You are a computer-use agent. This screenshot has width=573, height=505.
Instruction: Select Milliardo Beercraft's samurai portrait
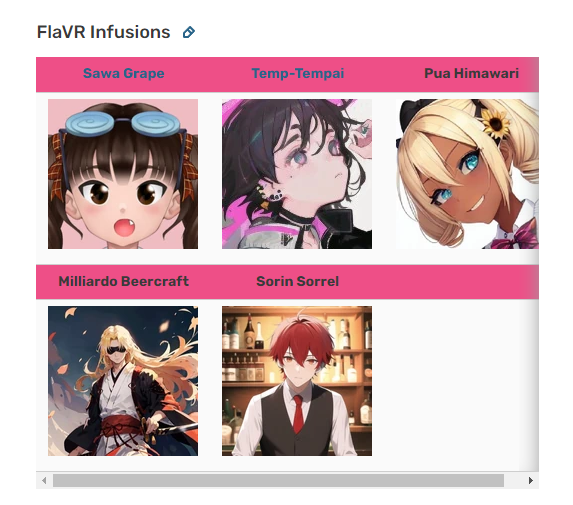click(x=123, y=381)
